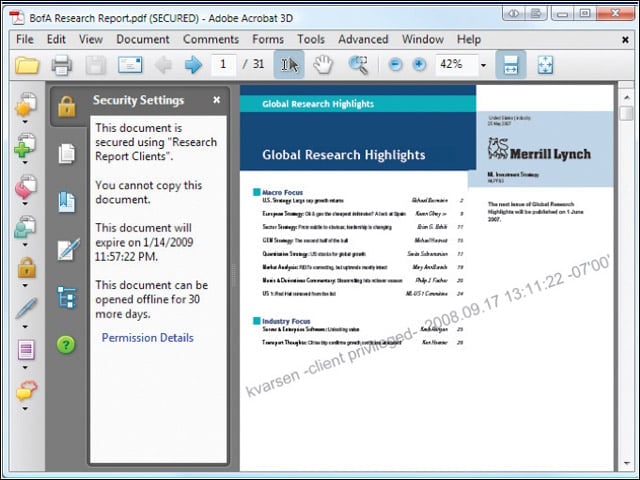This screenshot has width=640, height=480.
Task: Activate the Select tool cursor icon
Action: pos(289,64)
